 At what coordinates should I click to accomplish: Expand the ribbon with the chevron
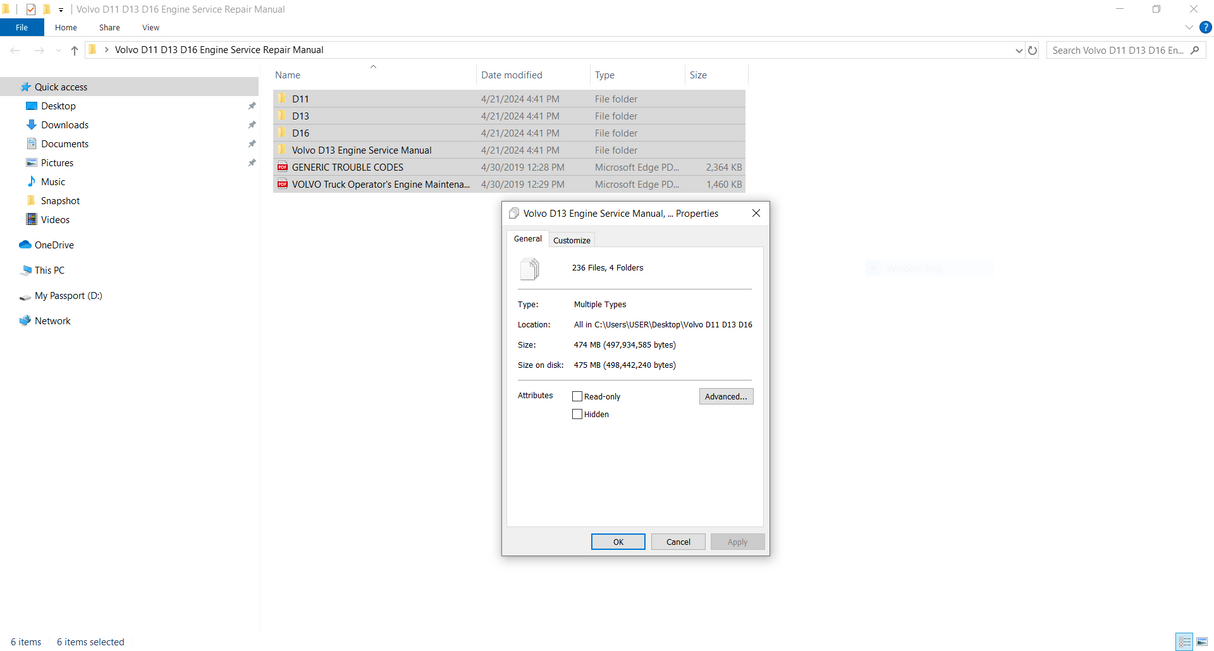tap(1190, 28)
